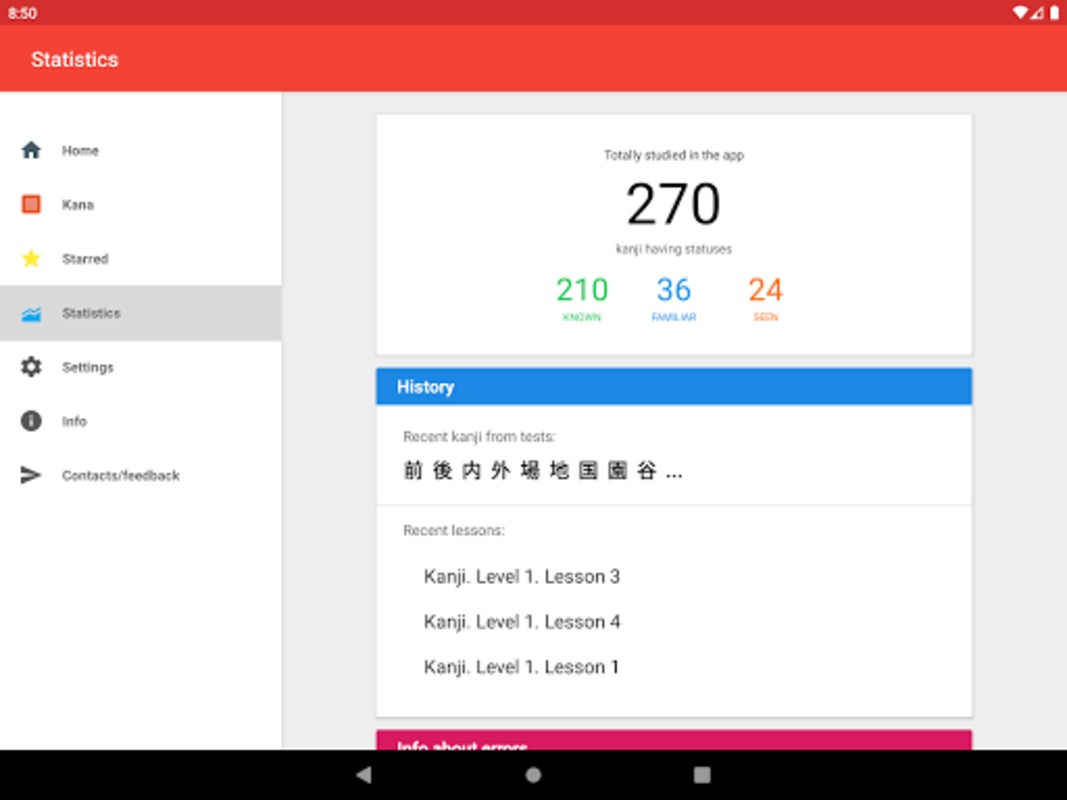Click the recent kanji row from tests
The image size is (1067, 800).
[x=674, y=455]
